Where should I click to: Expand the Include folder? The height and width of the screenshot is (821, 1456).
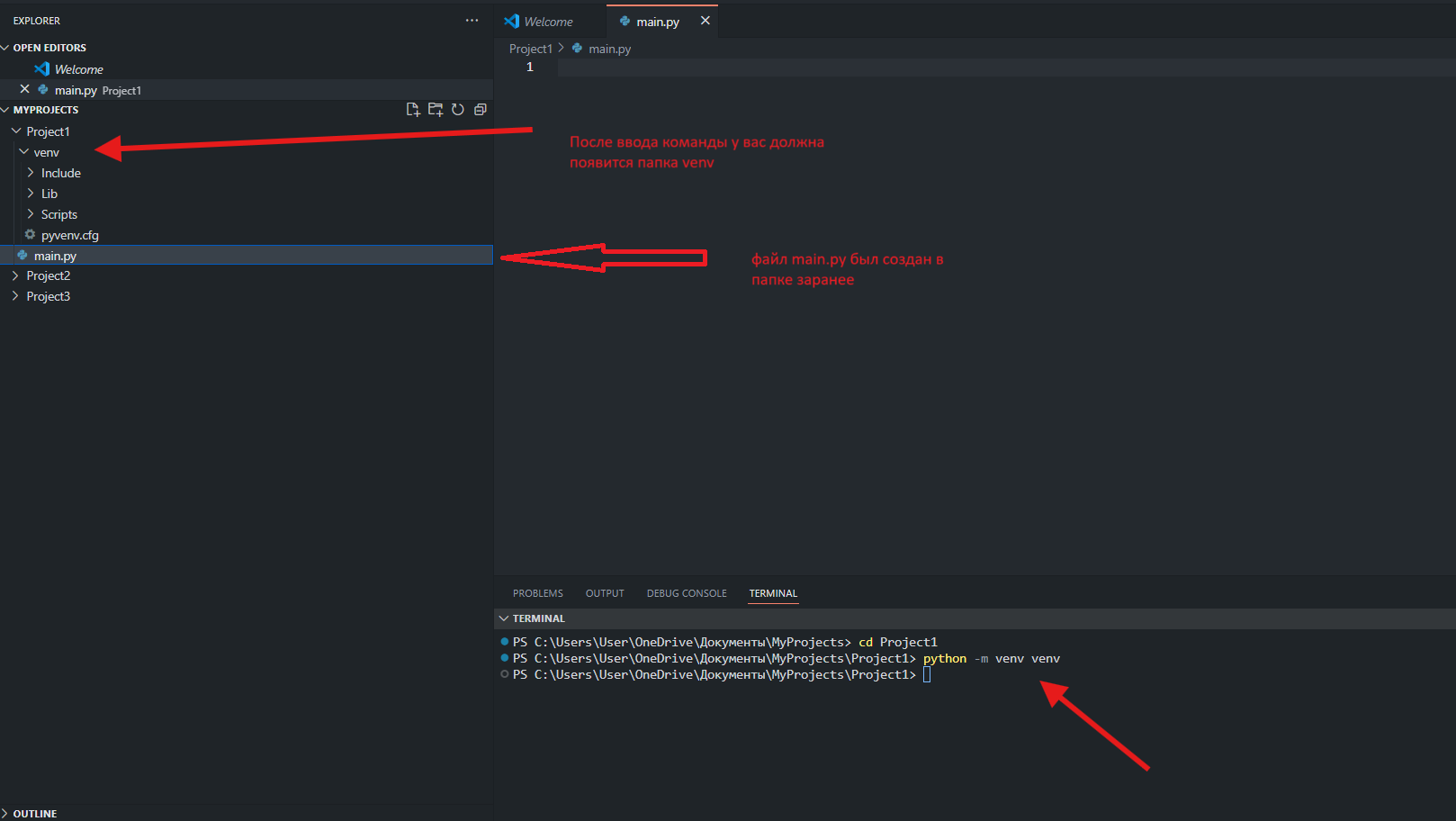(60, 173)
